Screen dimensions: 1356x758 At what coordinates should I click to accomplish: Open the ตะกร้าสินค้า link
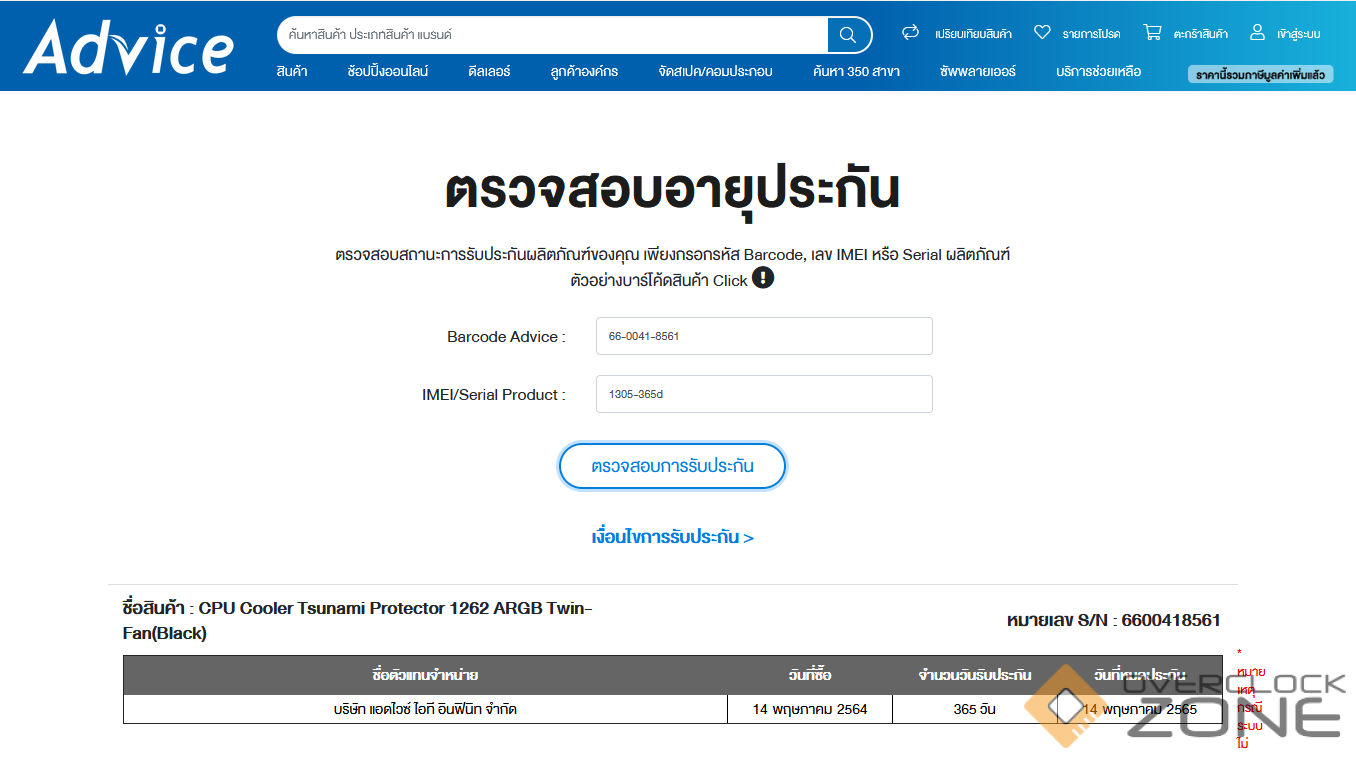[x=1201, y=34]
